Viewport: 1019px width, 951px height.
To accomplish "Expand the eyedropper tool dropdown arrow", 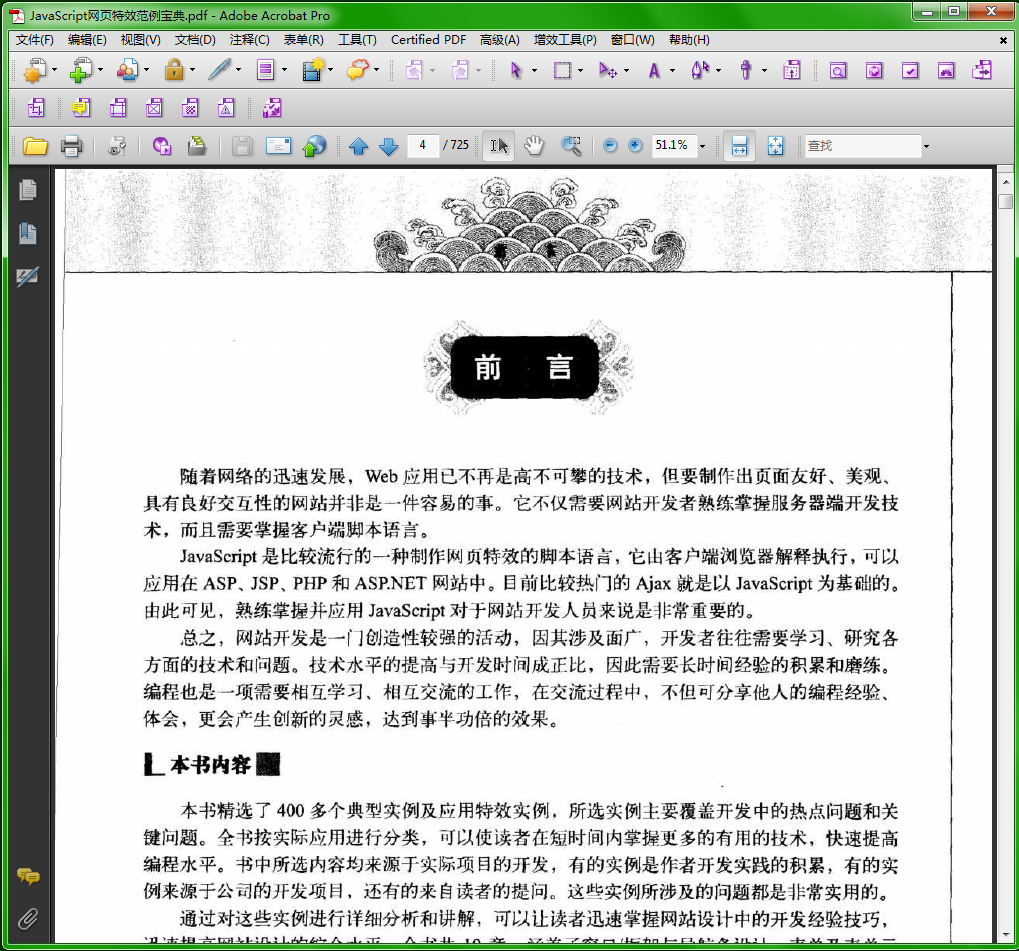I will pyautogui.click(x=764, y=70).
